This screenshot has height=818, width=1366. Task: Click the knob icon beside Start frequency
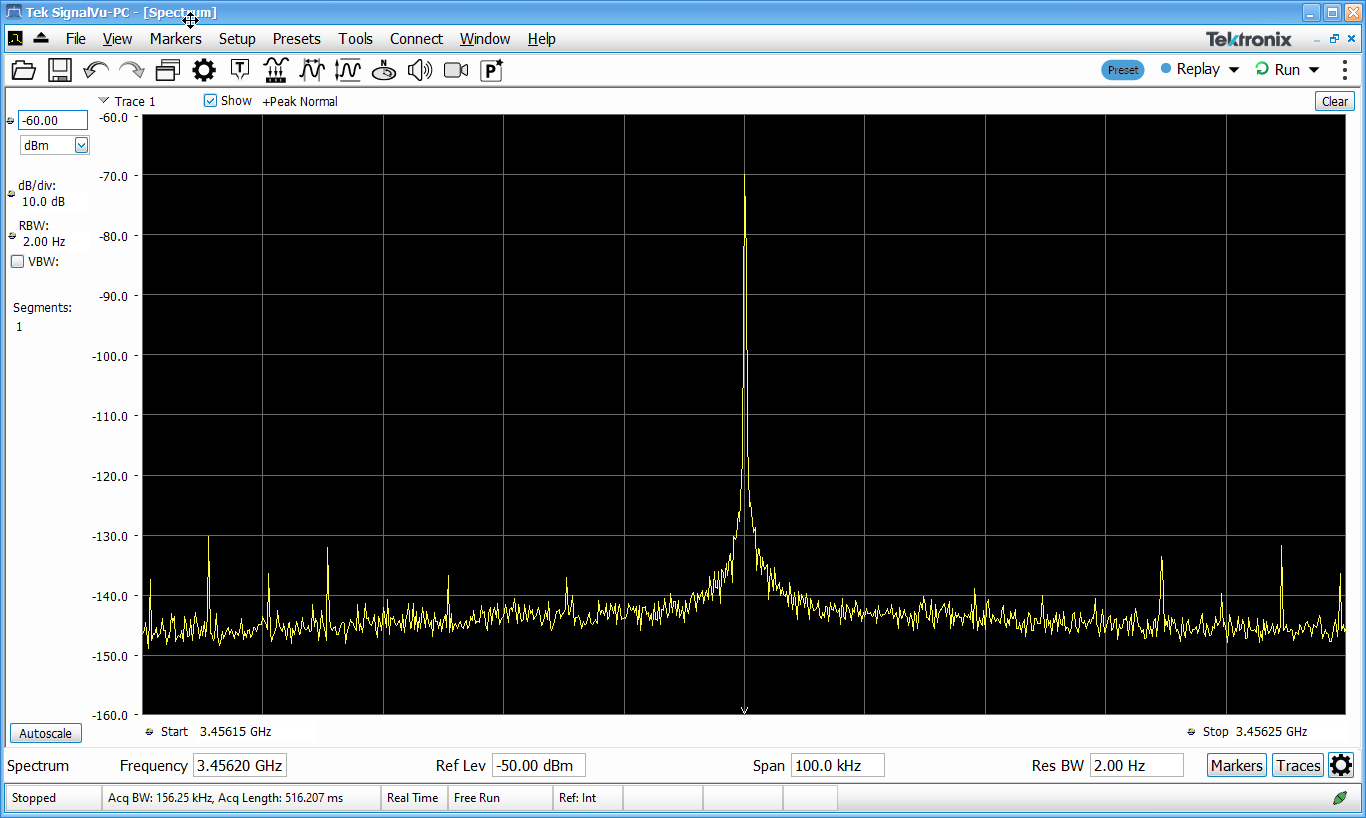pos(150,732)
